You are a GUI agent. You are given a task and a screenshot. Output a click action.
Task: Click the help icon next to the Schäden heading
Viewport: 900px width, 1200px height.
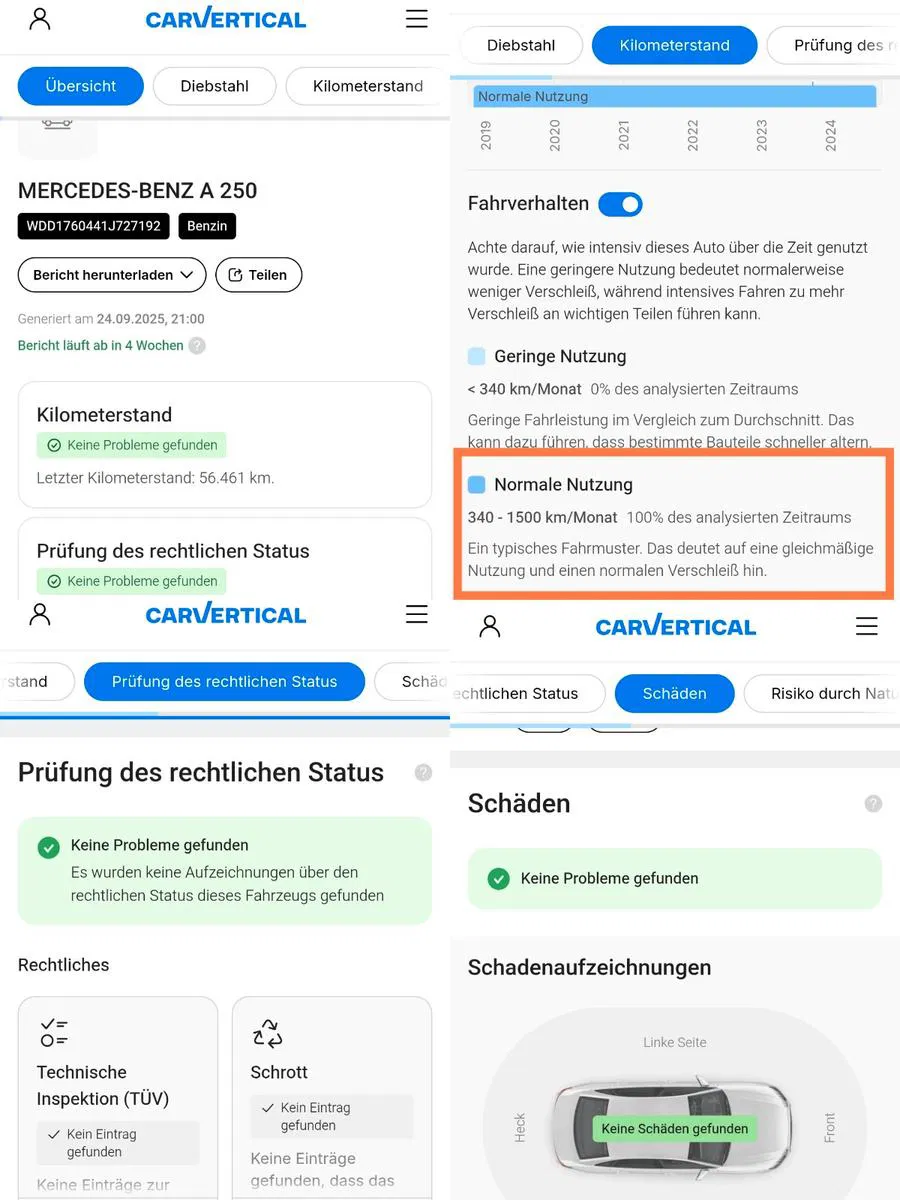[874, 803]
